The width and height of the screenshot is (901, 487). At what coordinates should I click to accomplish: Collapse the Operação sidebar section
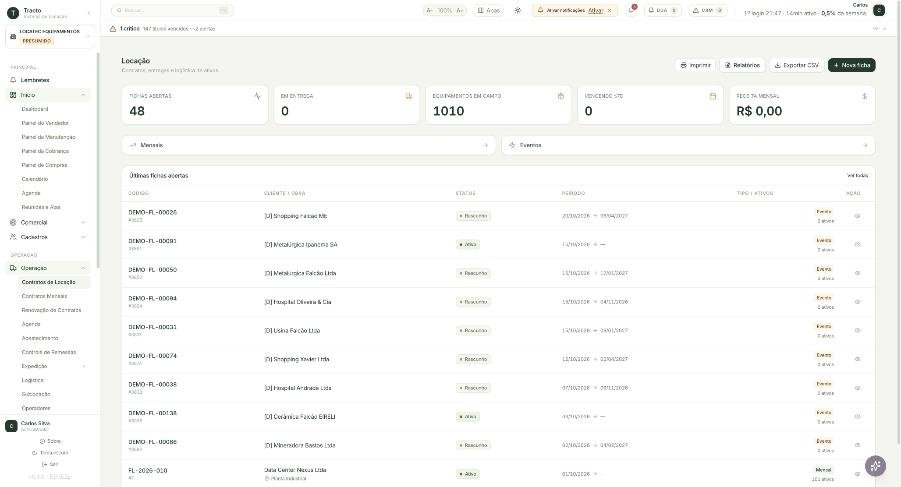click(83, 268)
